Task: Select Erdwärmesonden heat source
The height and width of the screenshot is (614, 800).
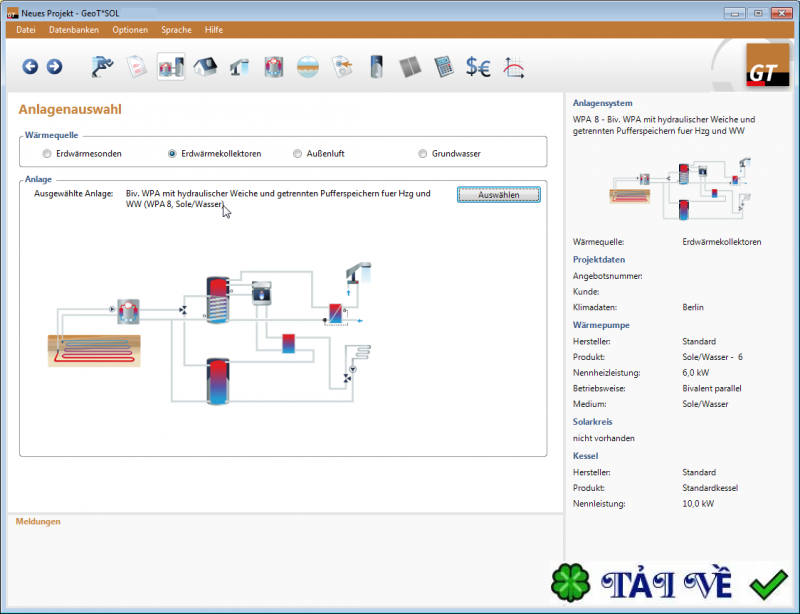Action: click(x=47, y=154)
